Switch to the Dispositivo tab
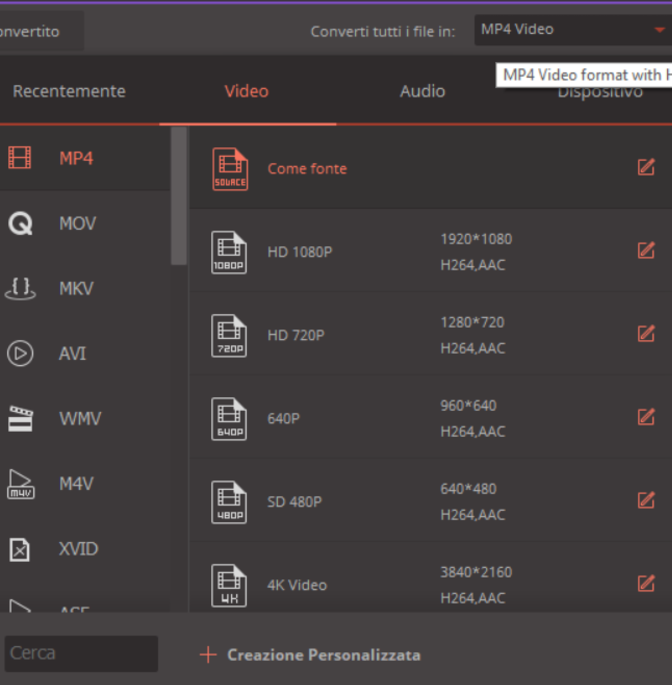Image resolution: width=672 pixels, height=685 pixels. pos(600,92)
